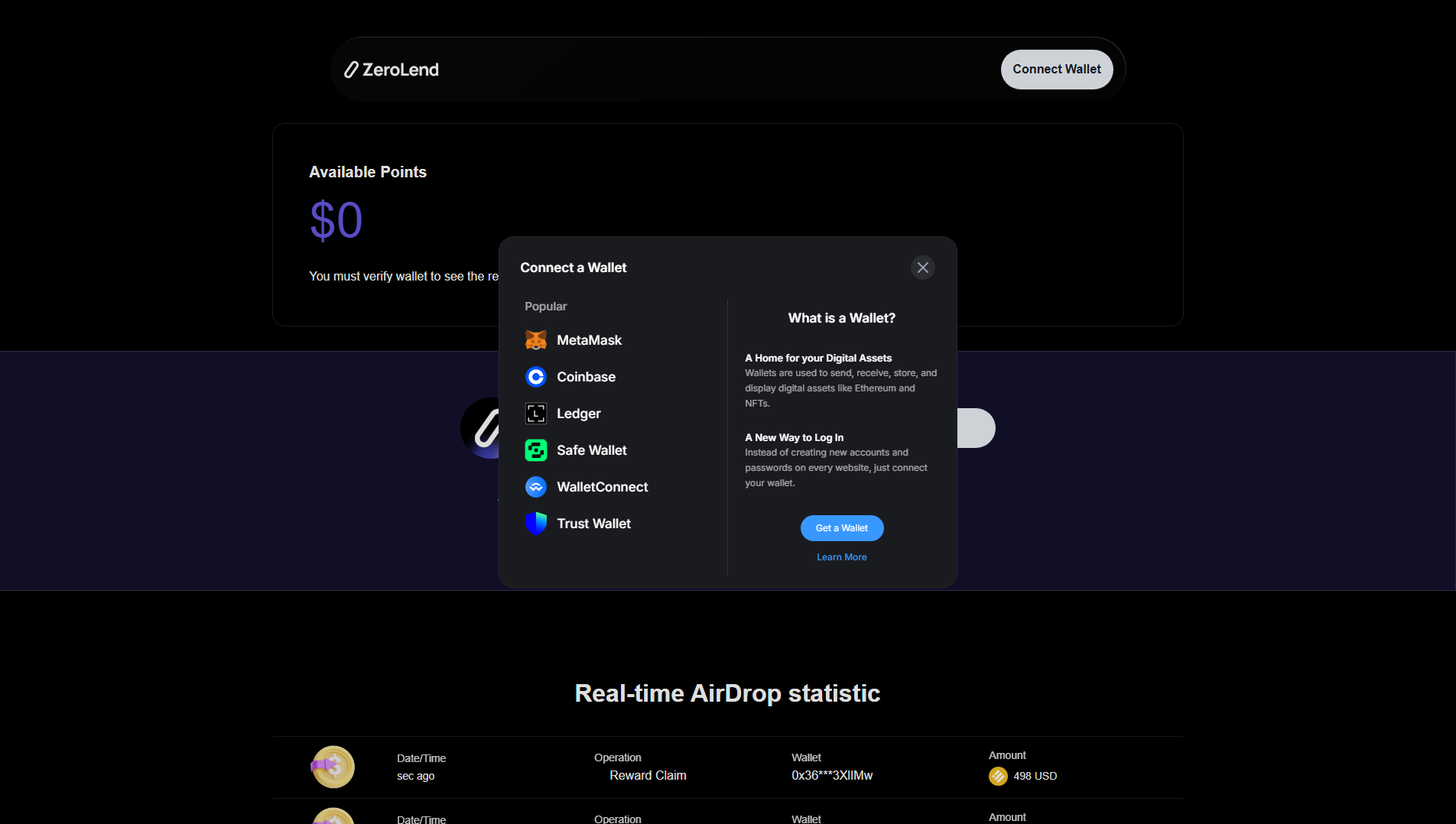Click the verify wallet notice text

404,276
